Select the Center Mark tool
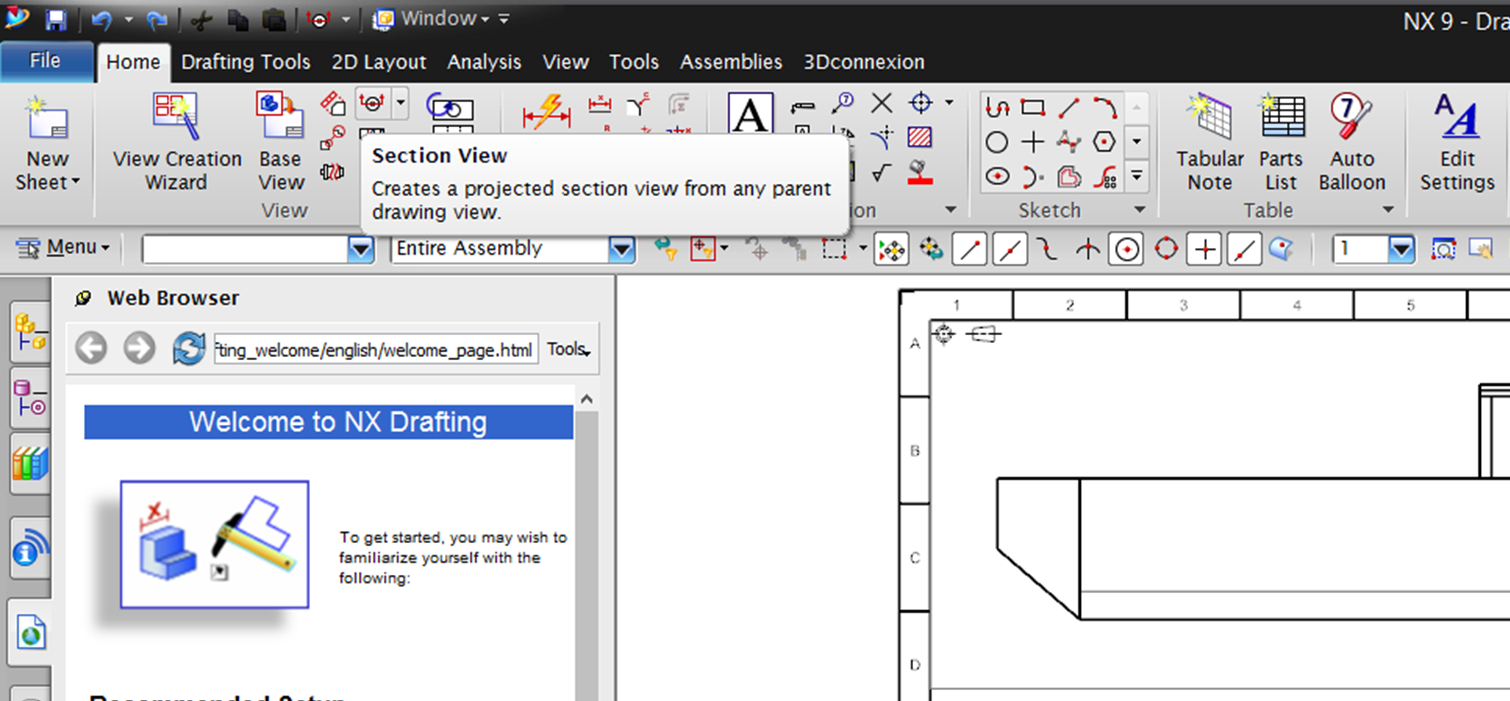Image resolution: width=1510 pixels, height=701 pixels. pyautogui.click(x=920, y=103)
